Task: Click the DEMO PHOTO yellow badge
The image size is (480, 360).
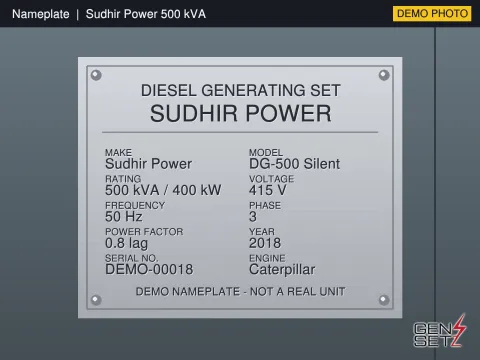Action: (x=432, y=14)
